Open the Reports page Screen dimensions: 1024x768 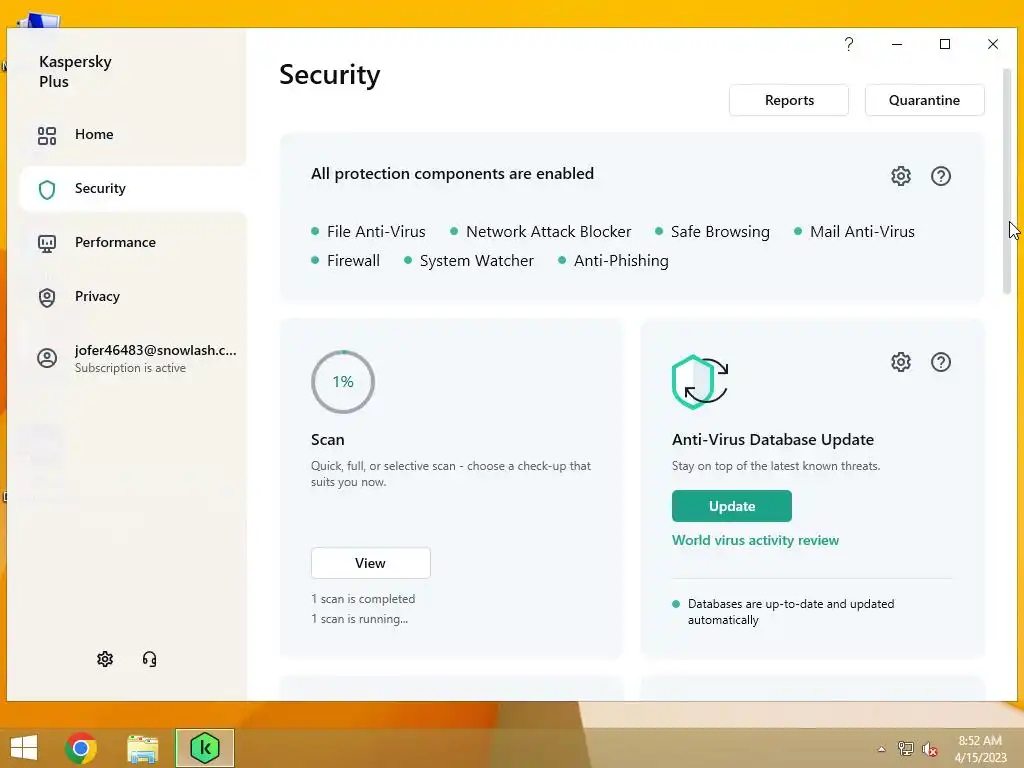789,100
